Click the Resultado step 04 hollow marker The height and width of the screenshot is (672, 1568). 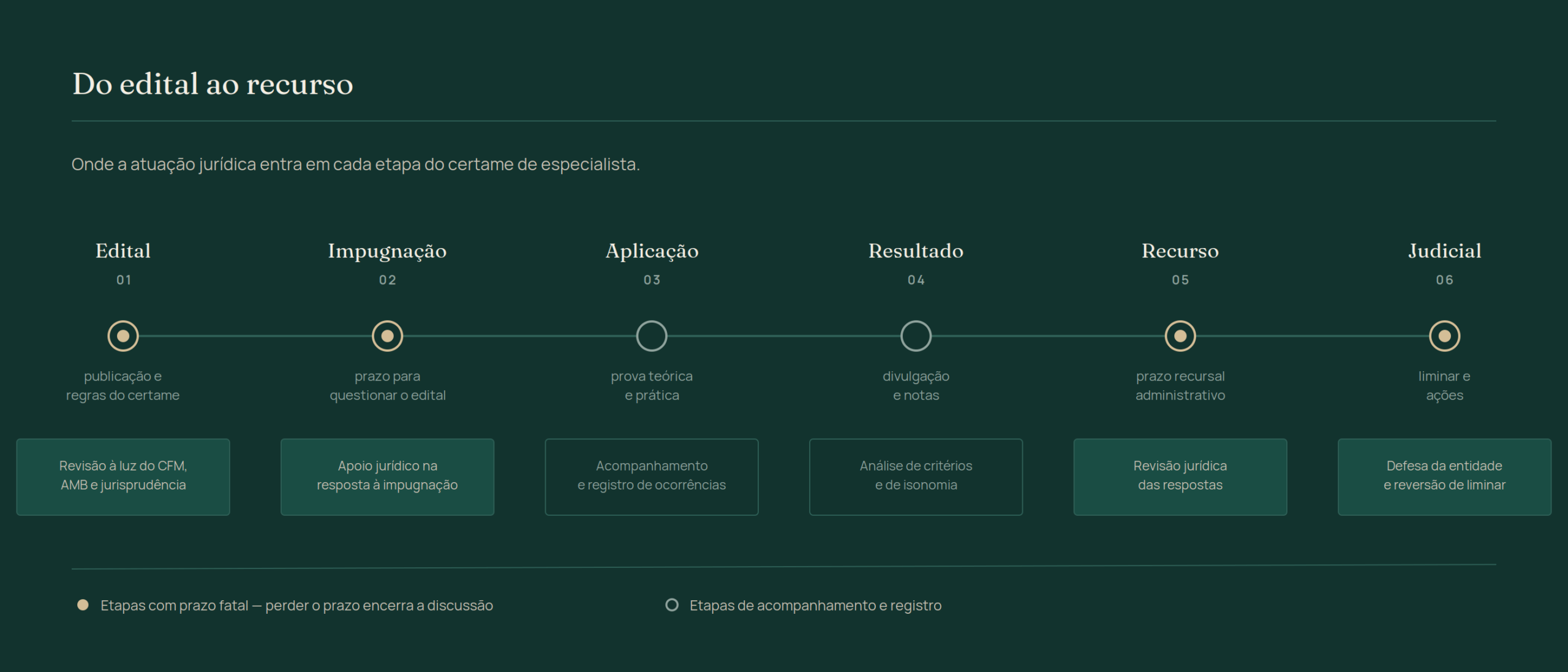tap(916, 336)
